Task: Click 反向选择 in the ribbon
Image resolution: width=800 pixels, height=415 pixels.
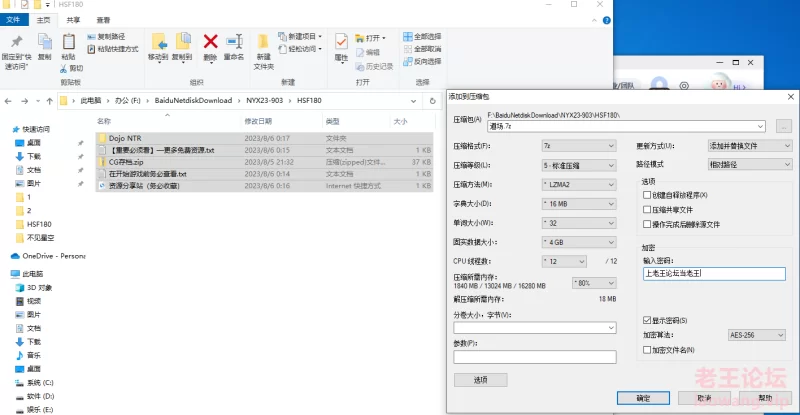Action: [422, 61]
